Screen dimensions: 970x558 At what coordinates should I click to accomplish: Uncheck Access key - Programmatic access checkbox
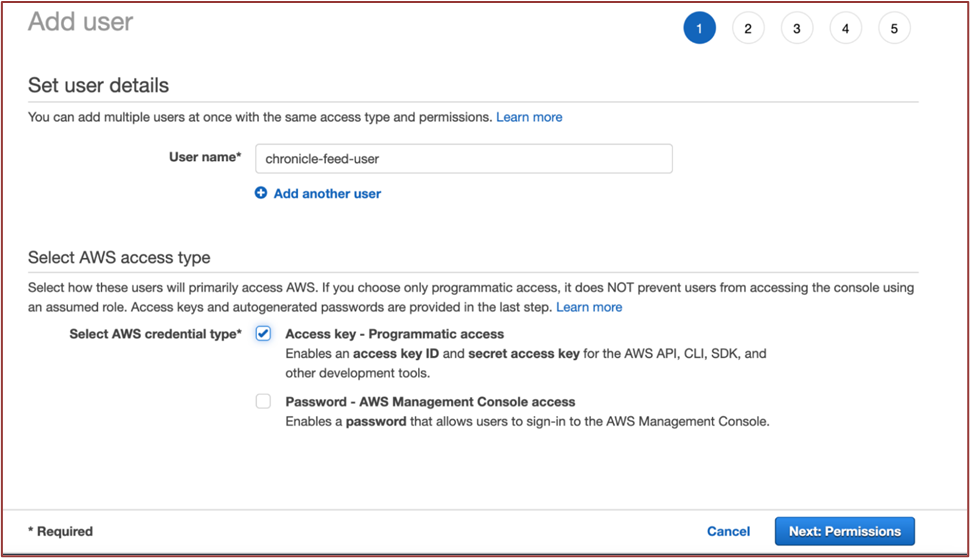(x=264, y=333)
